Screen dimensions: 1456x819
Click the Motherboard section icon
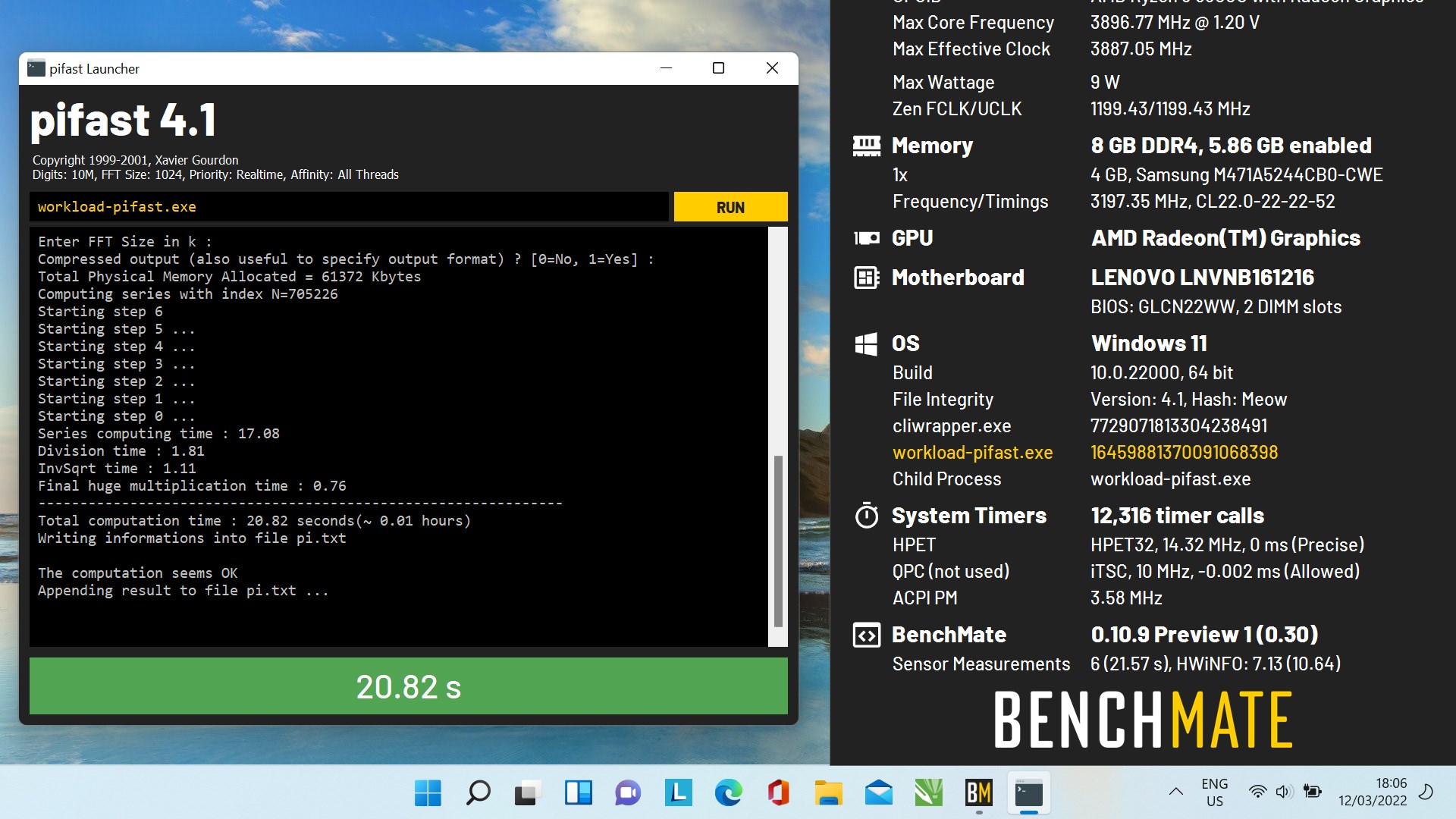866,278
